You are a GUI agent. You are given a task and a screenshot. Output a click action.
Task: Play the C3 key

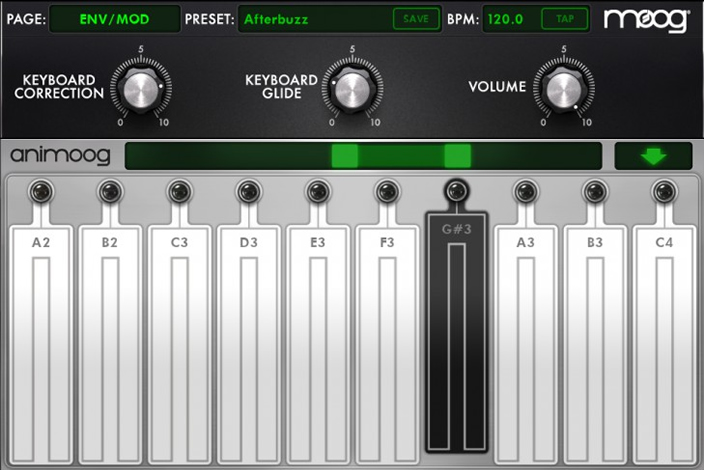[180, 345]
